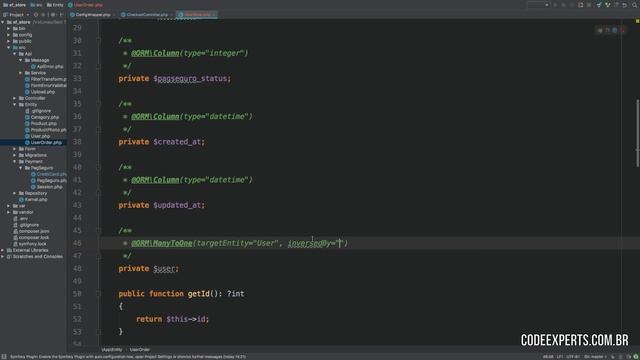Select the Repository folder in tree
The image size is (640, 360).
(33, 193)
